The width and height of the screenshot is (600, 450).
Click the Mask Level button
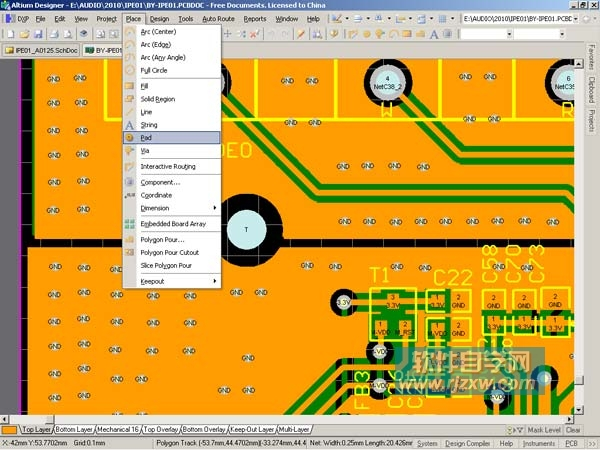coord(544,430)
